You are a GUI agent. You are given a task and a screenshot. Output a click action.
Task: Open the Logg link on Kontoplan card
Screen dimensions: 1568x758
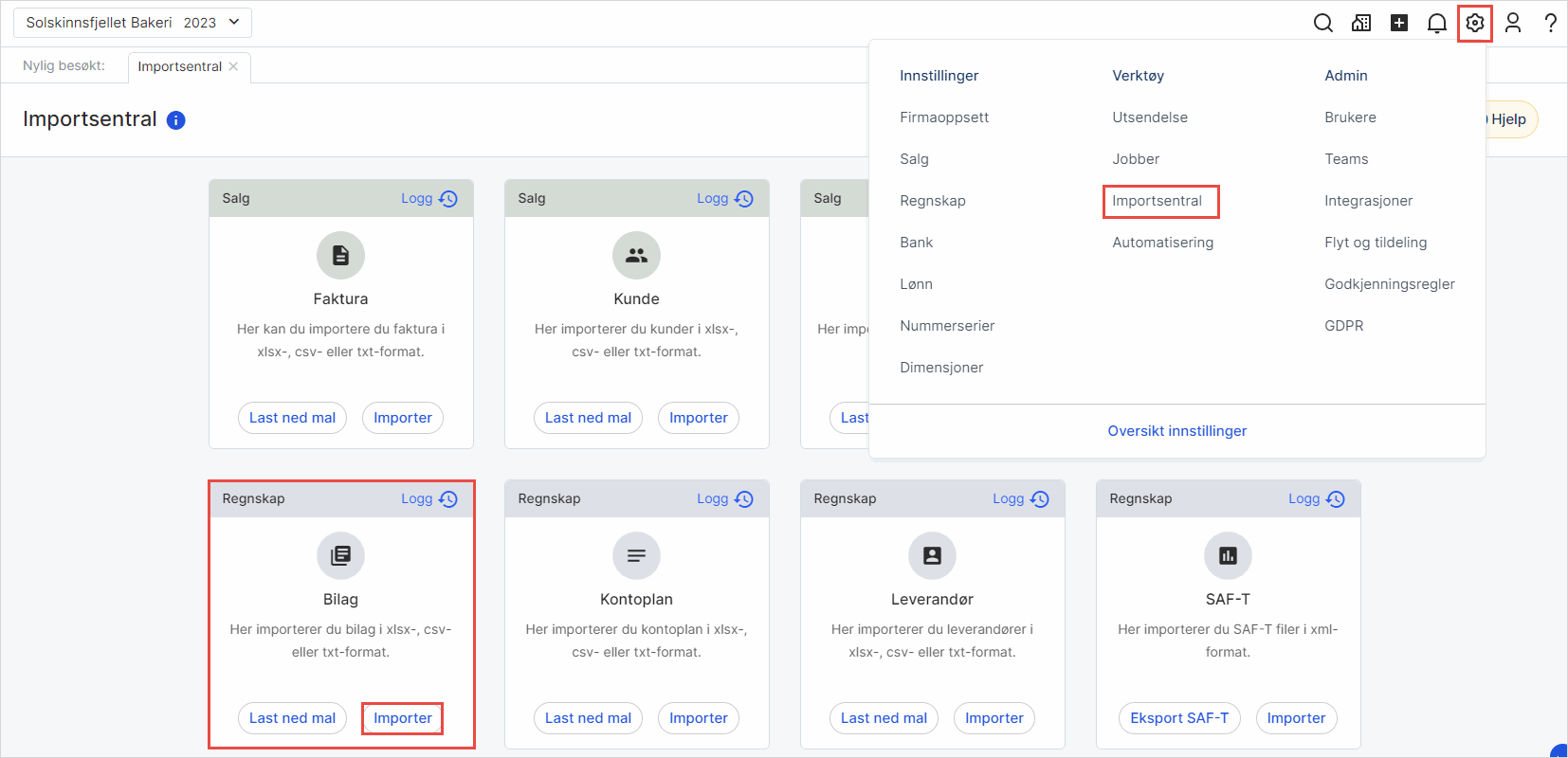click(x=723, y=499)
